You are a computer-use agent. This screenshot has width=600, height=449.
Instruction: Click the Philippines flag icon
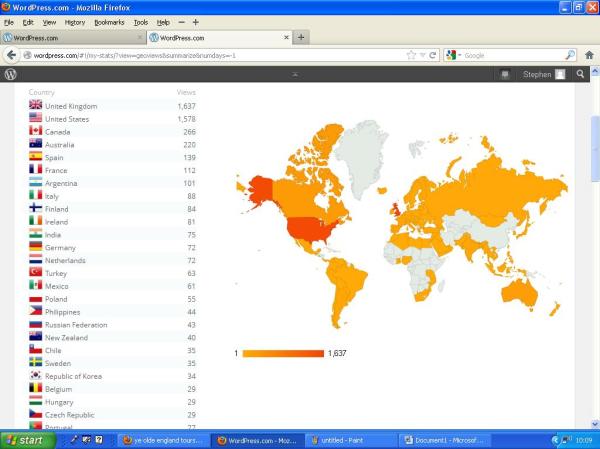[36, 310]
